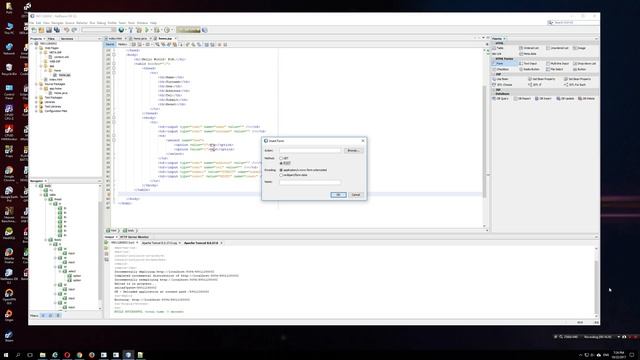Click the Run Project green arrow icon
Screen dimensions: 640x360
tap(147, 30)
